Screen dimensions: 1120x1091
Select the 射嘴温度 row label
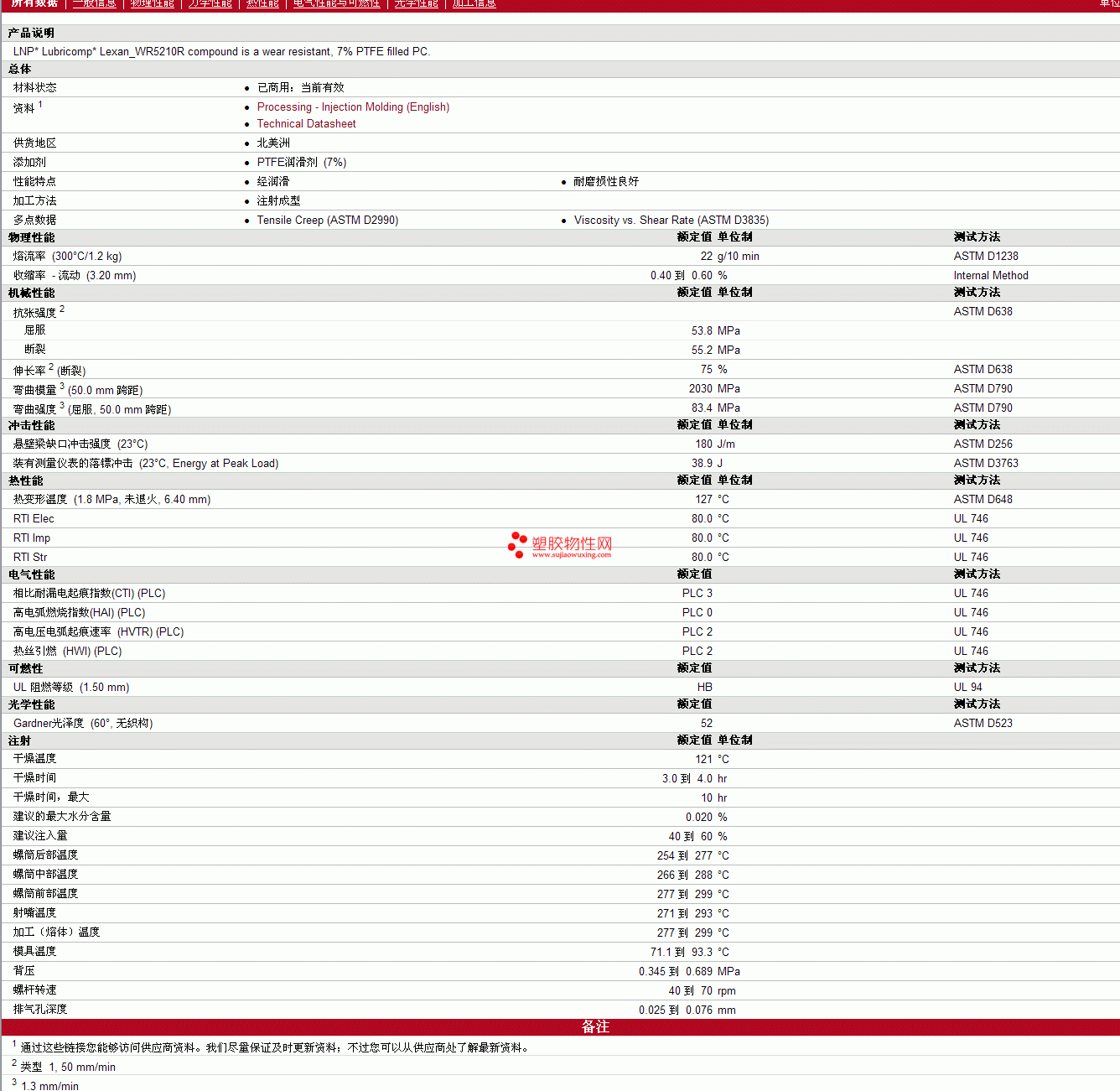click(x=35, y=913)
